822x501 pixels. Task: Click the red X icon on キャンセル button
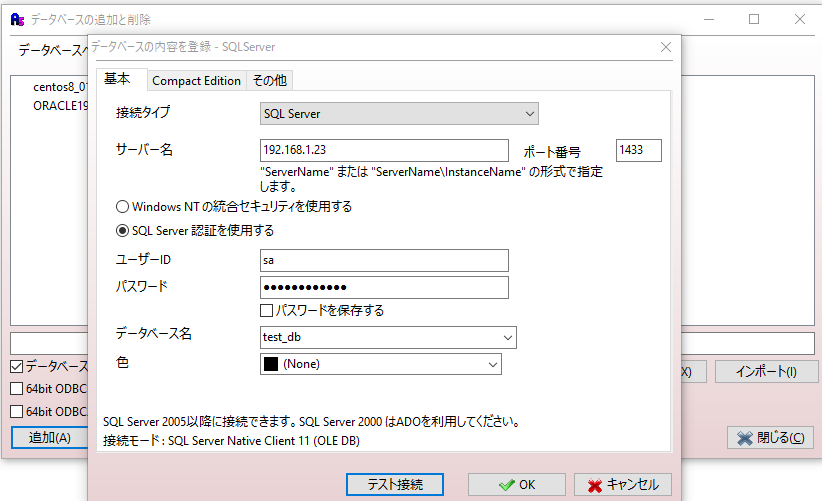[595, 485]
